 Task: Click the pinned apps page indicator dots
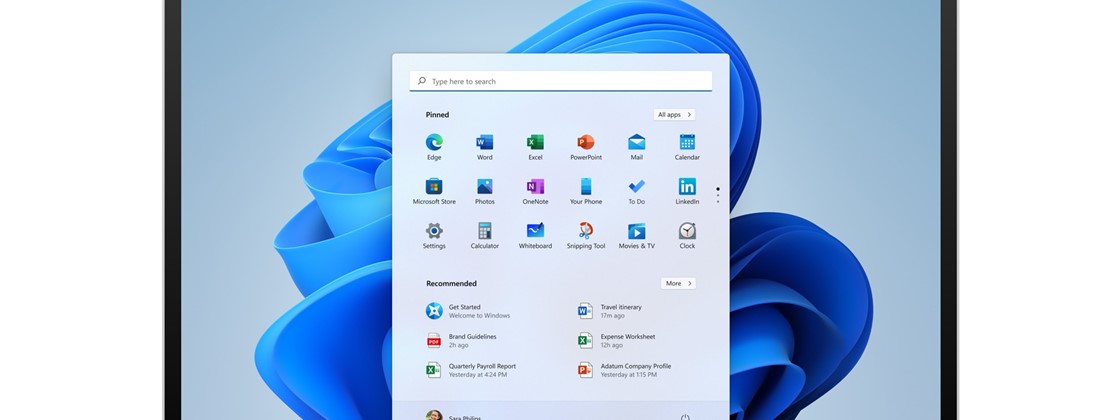click(x=718, y=196)
